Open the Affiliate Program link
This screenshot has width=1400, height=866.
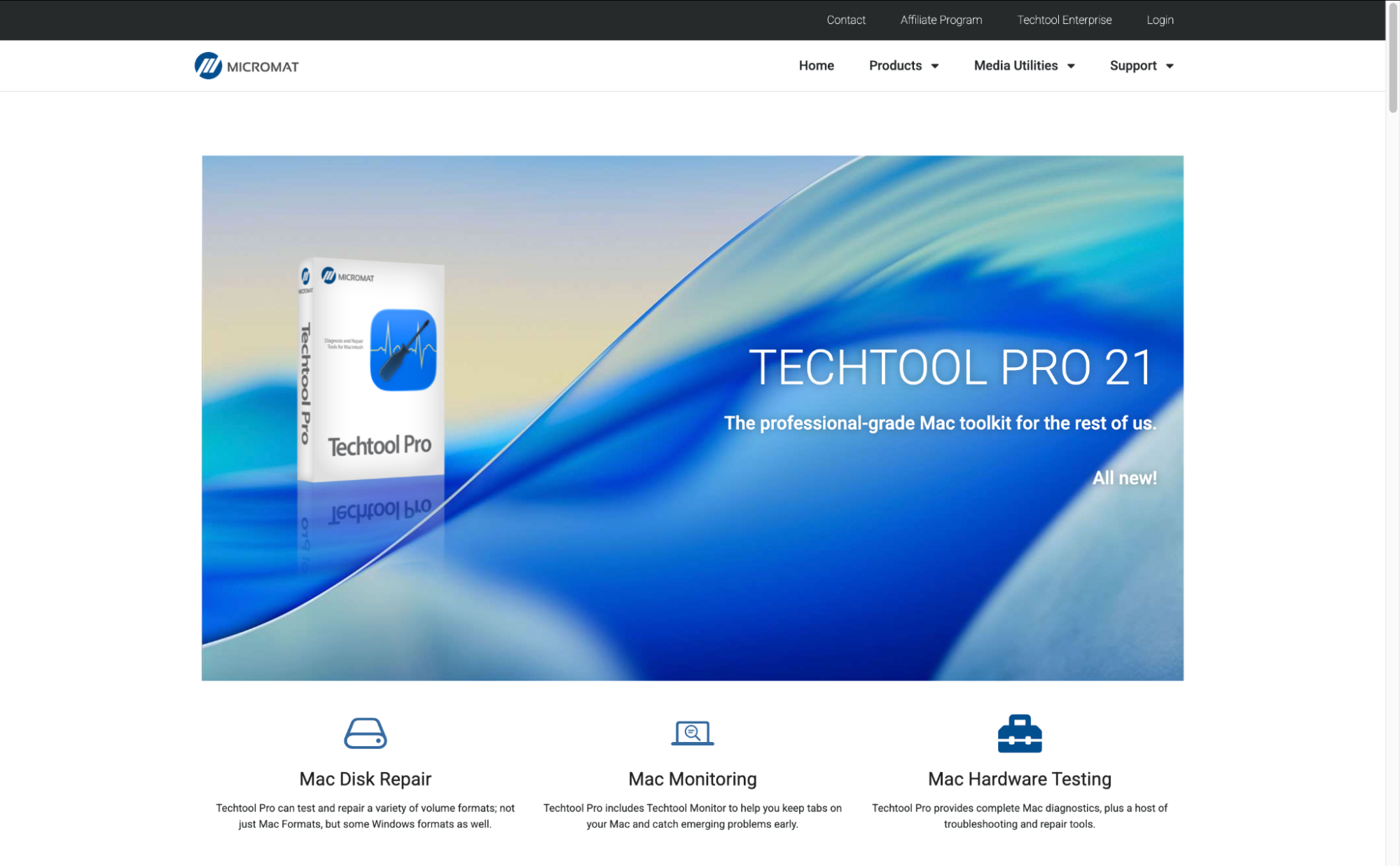coord(941,20)
